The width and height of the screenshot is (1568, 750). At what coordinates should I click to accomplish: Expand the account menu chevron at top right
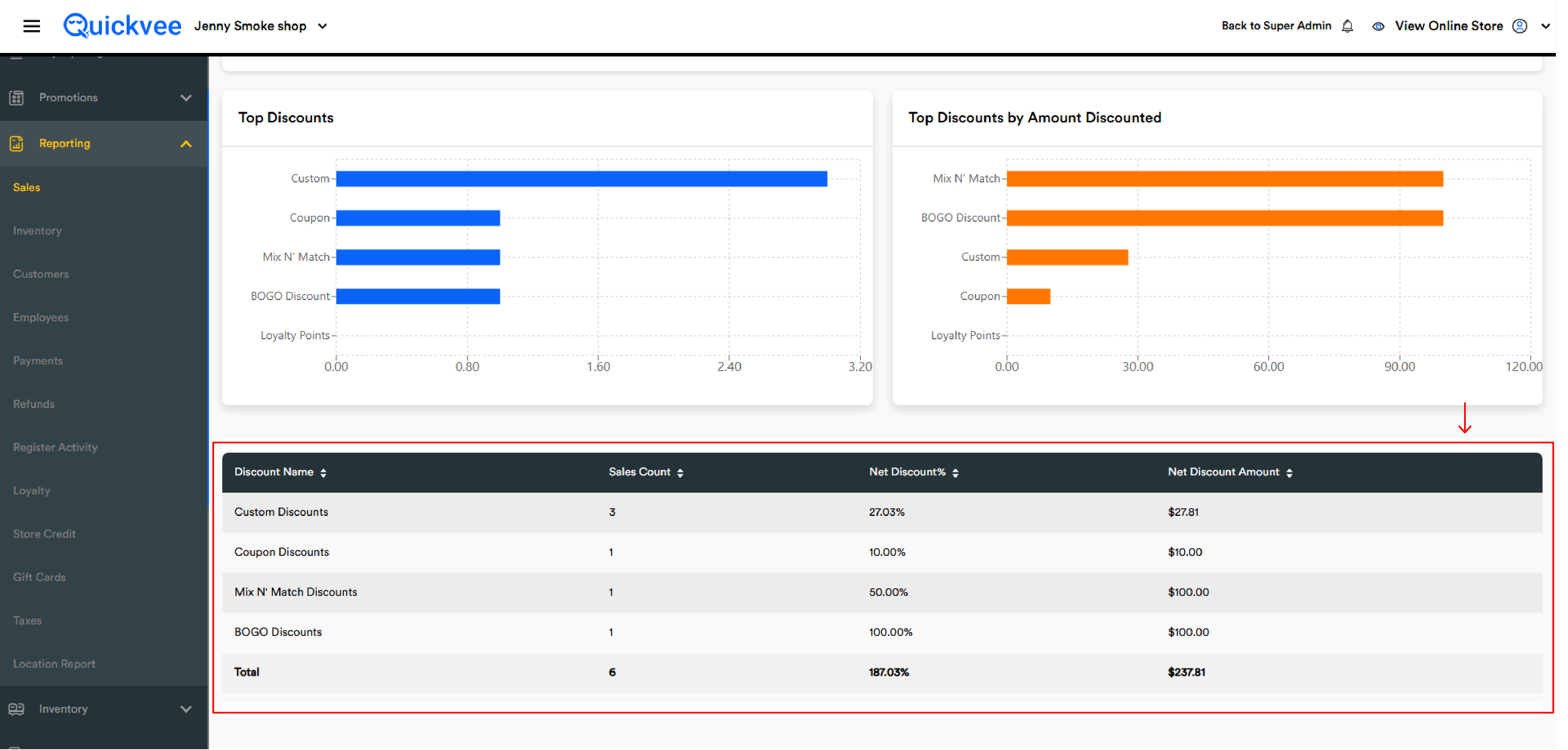1545,26
